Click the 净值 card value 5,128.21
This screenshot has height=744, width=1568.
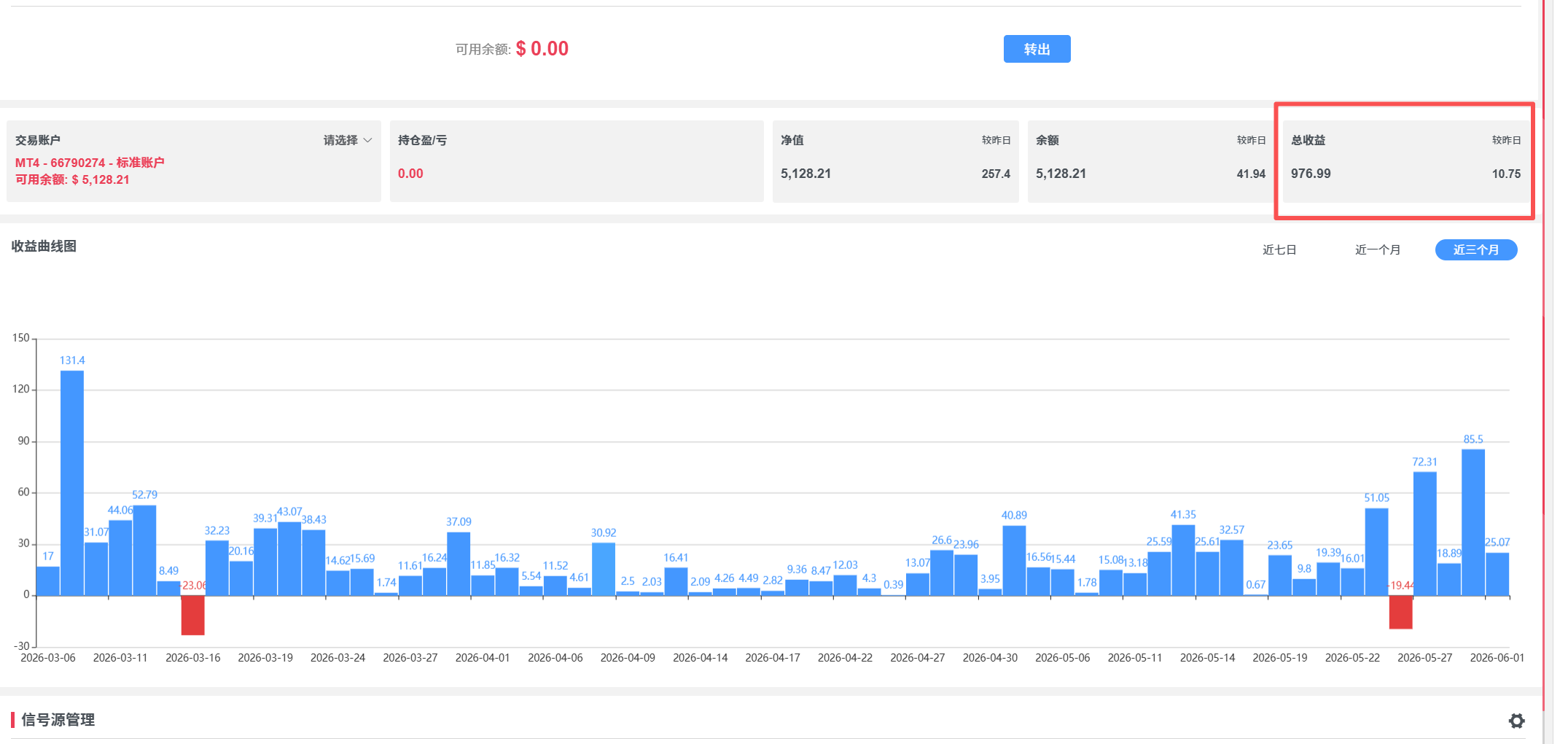[x=806, y=174]
